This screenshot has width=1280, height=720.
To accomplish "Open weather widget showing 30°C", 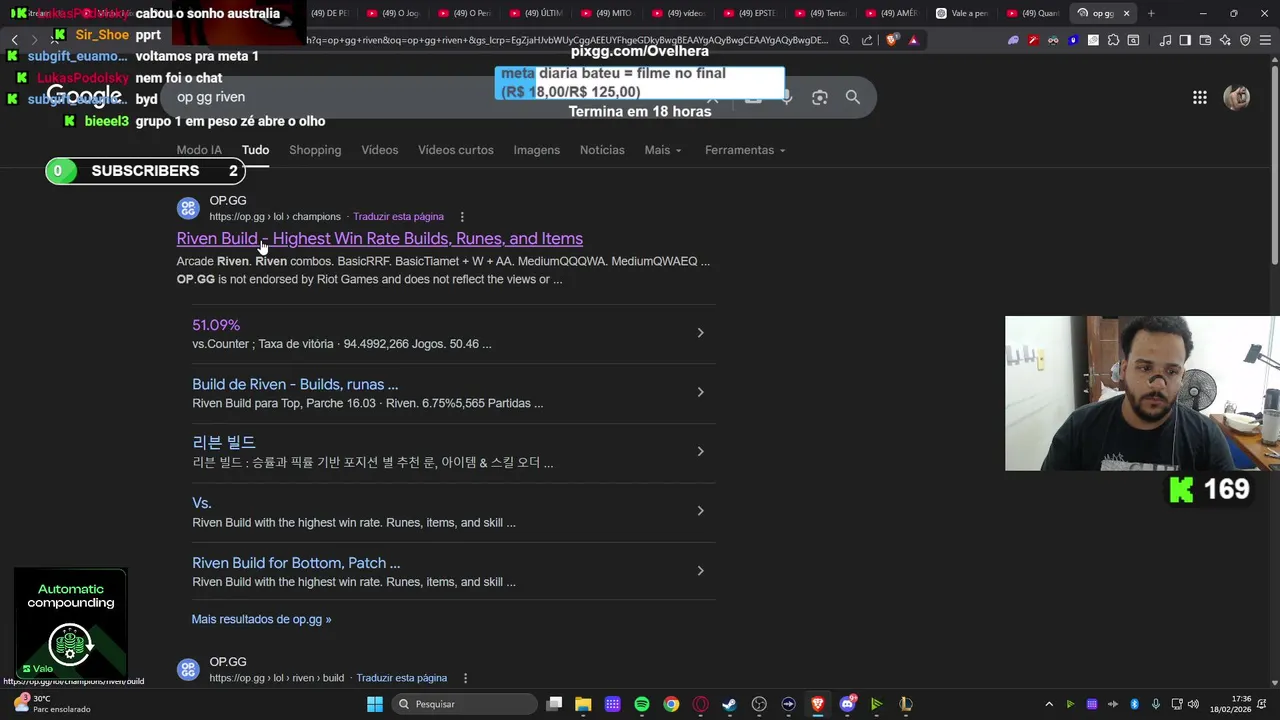I will click(52, 704).
